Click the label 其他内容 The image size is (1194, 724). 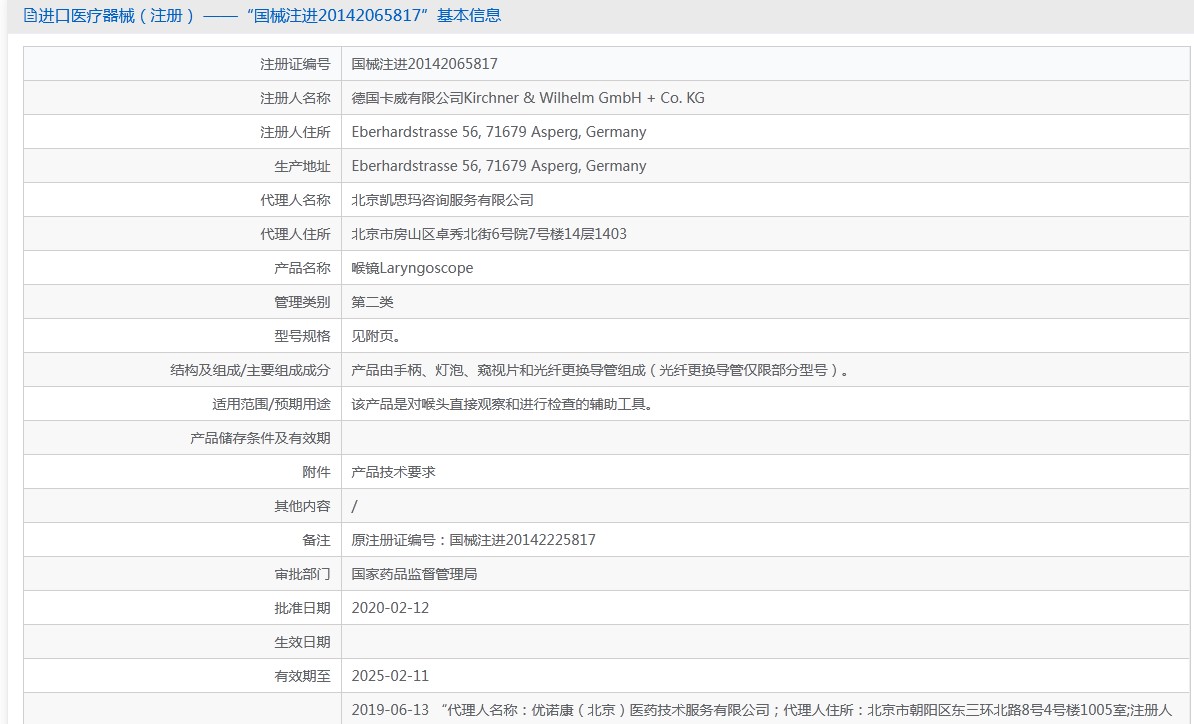point(302,506)
